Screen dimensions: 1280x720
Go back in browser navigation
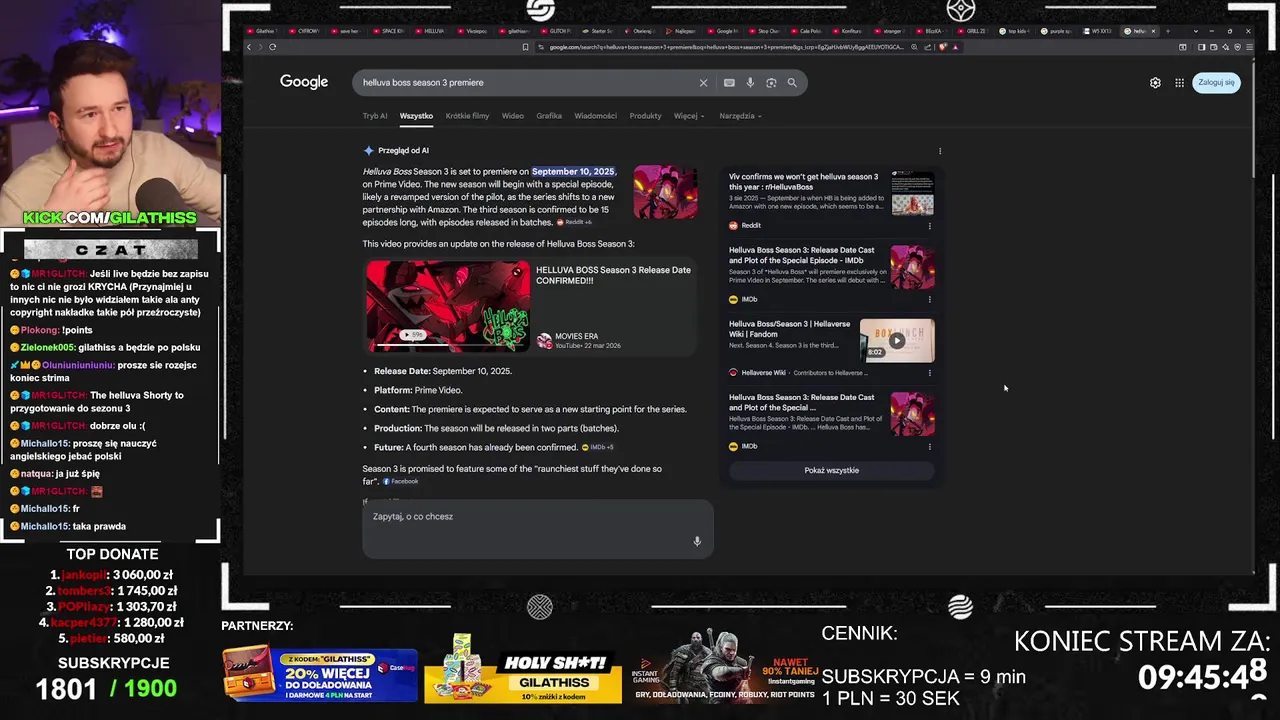[249, 47]
